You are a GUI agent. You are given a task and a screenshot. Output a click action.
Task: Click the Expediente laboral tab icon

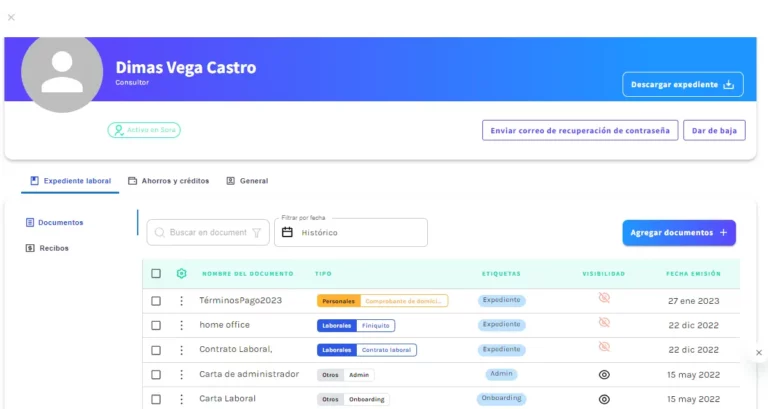[x=34, y=181]
